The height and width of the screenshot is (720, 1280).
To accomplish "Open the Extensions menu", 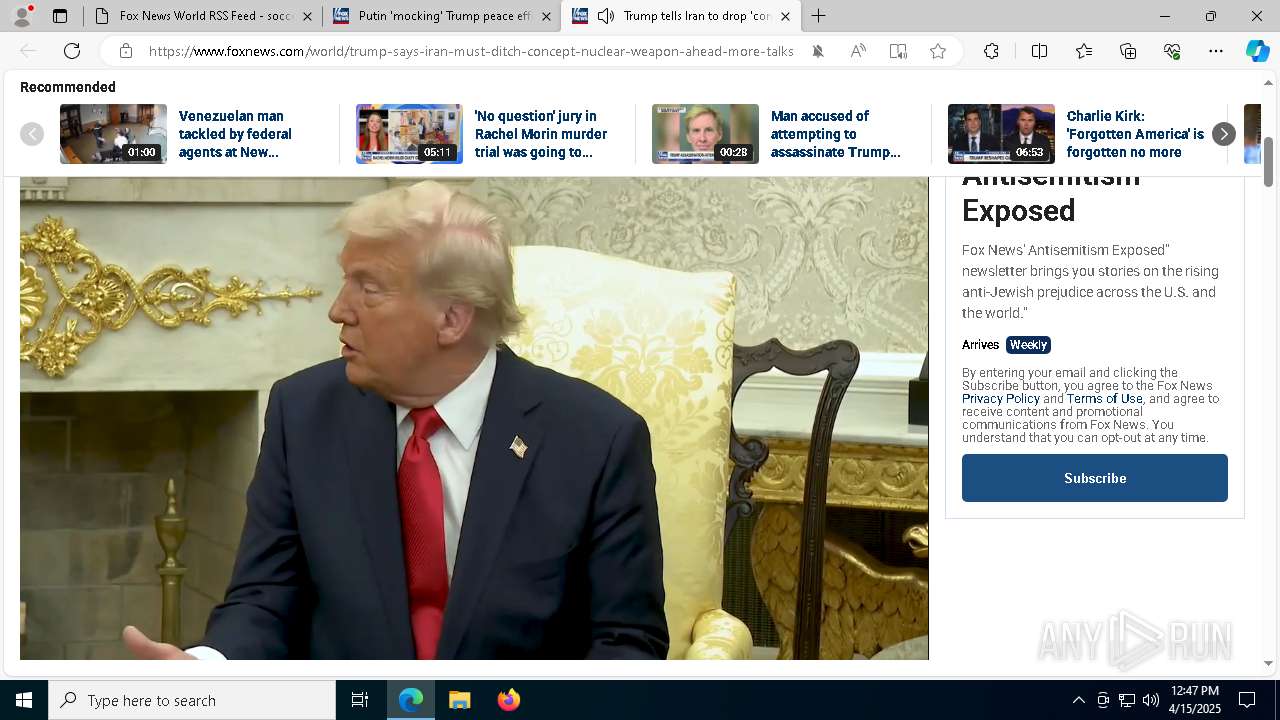I will tap(991, 51).
